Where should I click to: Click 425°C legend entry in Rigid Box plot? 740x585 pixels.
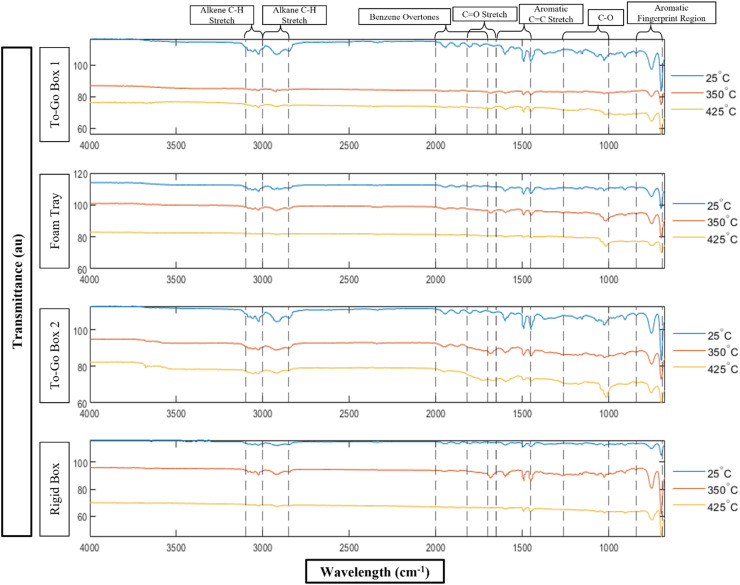click(x=705, y=506)
